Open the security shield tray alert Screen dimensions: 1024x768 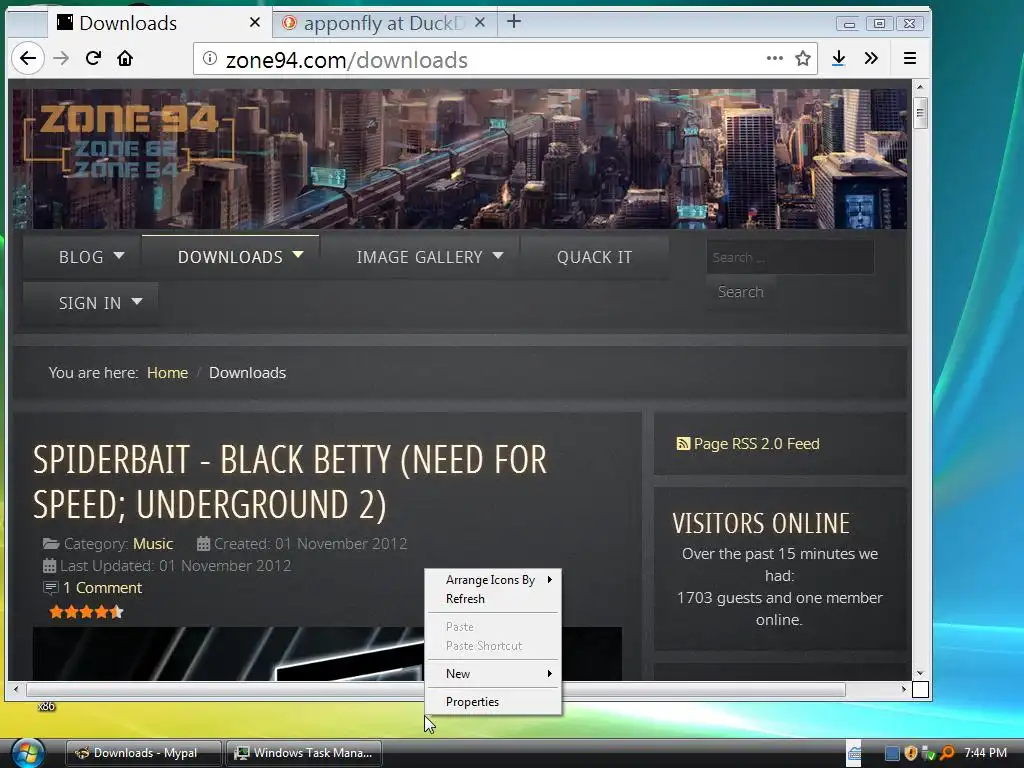pyautogui.click(x=911, y=754)
